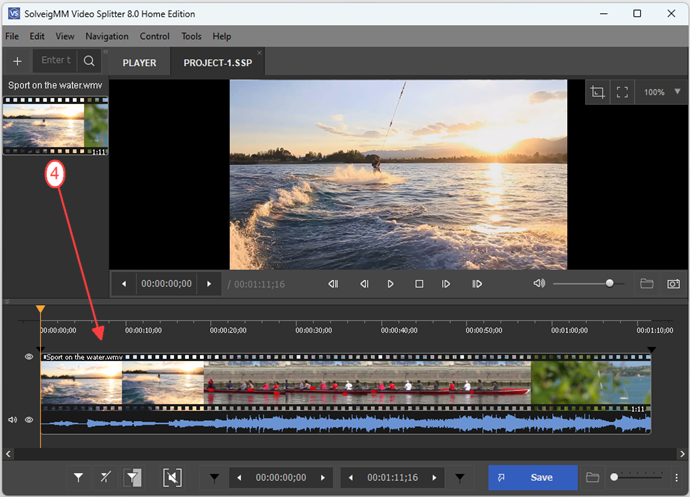Click the start time field 00:00:00;00 in the bottom bar
The width and height of the screenshot is (690, 497).
[x=281, y=478]
